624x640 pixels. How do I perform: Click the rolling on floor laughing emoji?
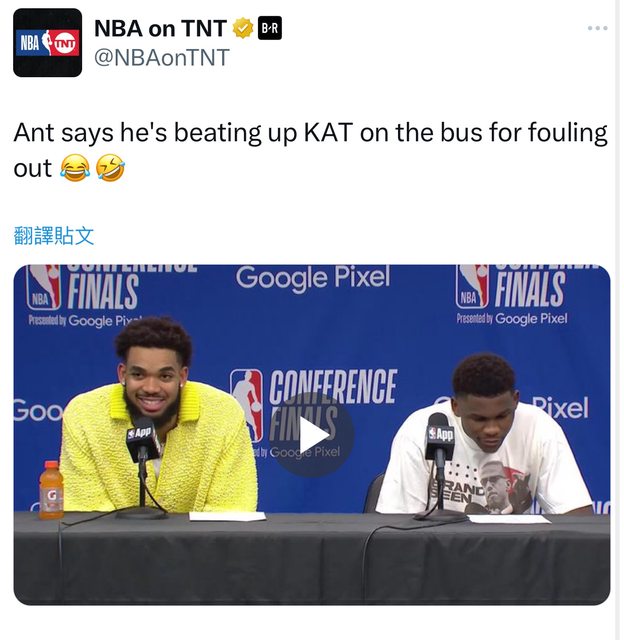pos(110,168)
